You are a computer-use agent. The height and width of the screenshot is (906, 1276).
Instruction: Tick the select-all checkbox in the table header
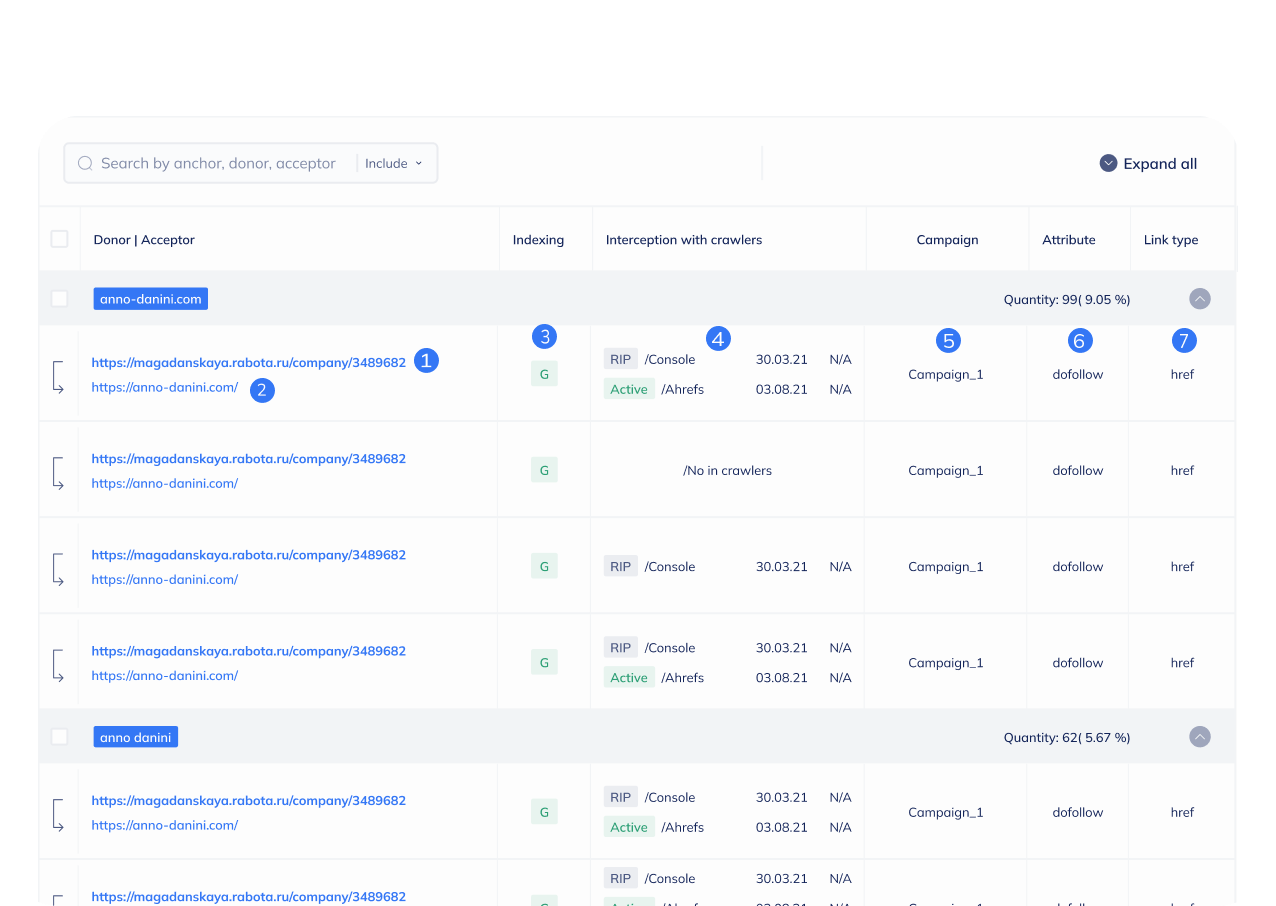[x=59, y=239]
